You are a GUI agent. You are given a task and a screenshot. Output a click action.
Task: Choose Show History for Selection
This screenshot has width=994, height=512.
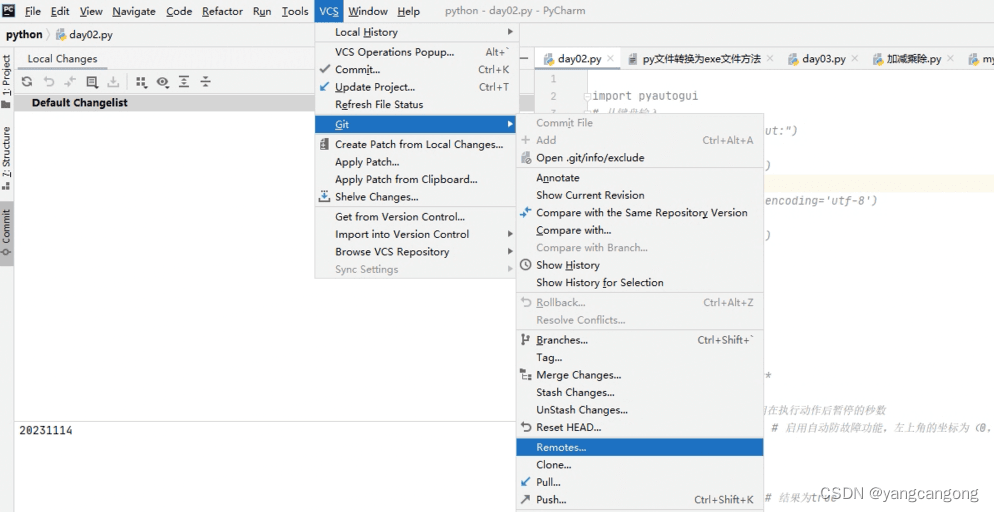click(x=640, y=283)
